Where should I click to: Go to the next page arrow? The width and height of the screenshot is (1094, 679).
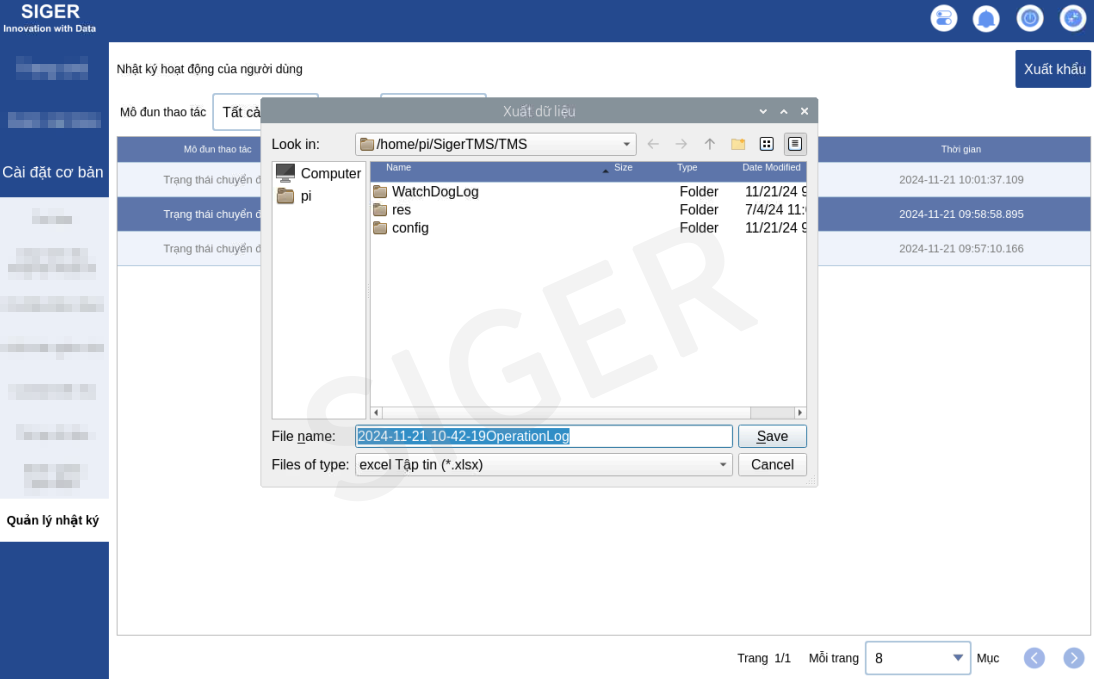[x=1074, y=657]
